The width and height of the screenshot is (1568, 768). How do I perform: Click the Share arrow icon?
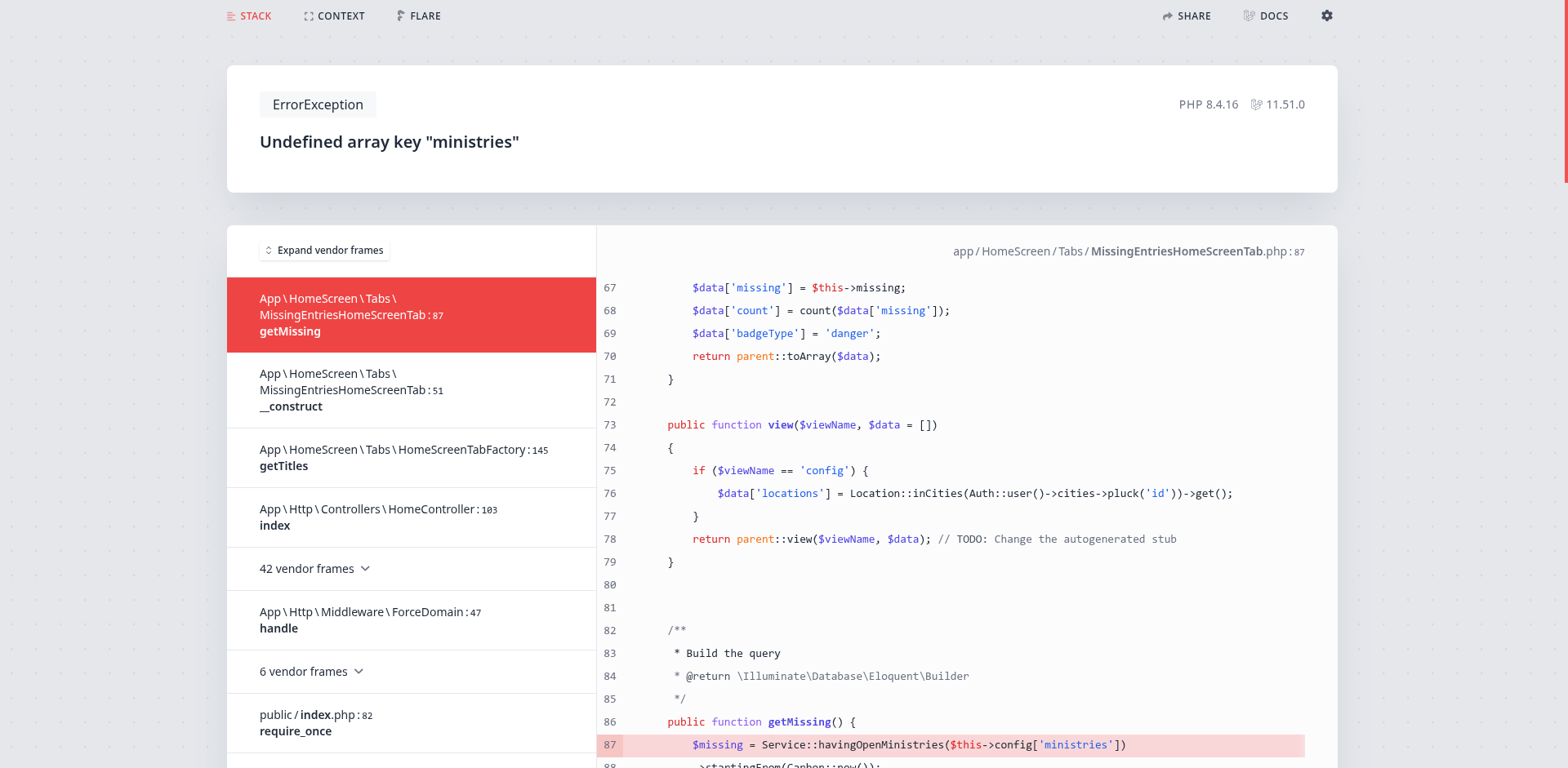click(1168, 16)
